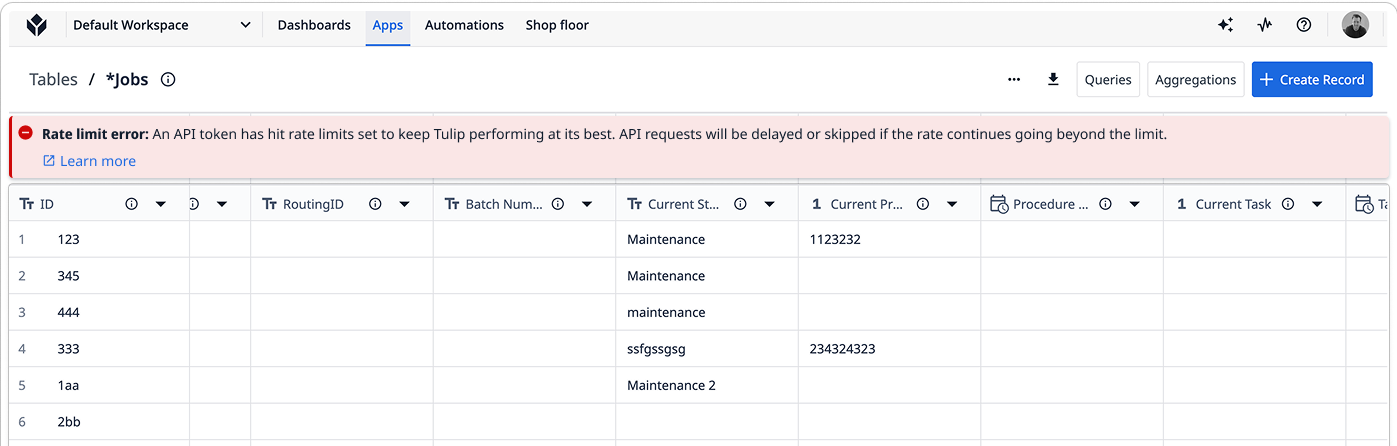The image size is (1397, 446).
Task: Click the Create Record button
Action: [x=1311, y=79]
